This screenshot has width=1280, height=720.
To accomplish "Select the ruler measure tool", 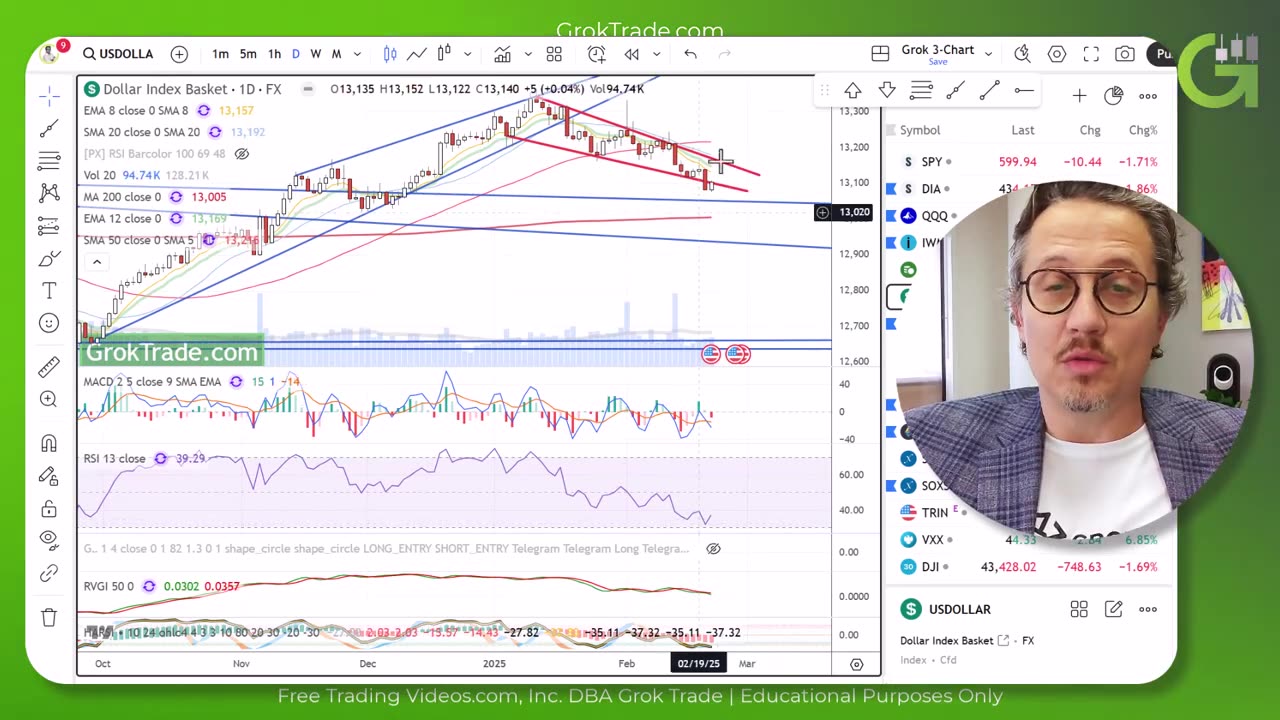I will [x=48, y=368].
